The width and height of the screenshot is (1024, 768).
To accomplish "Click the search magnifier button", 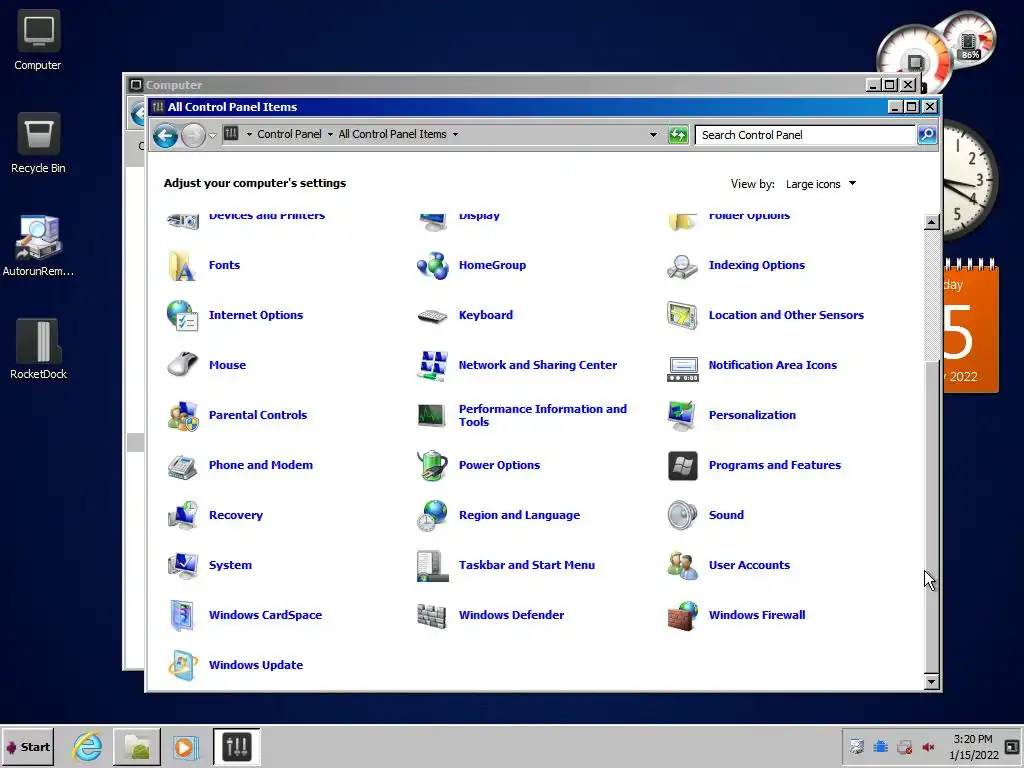I will coord(927,135).
